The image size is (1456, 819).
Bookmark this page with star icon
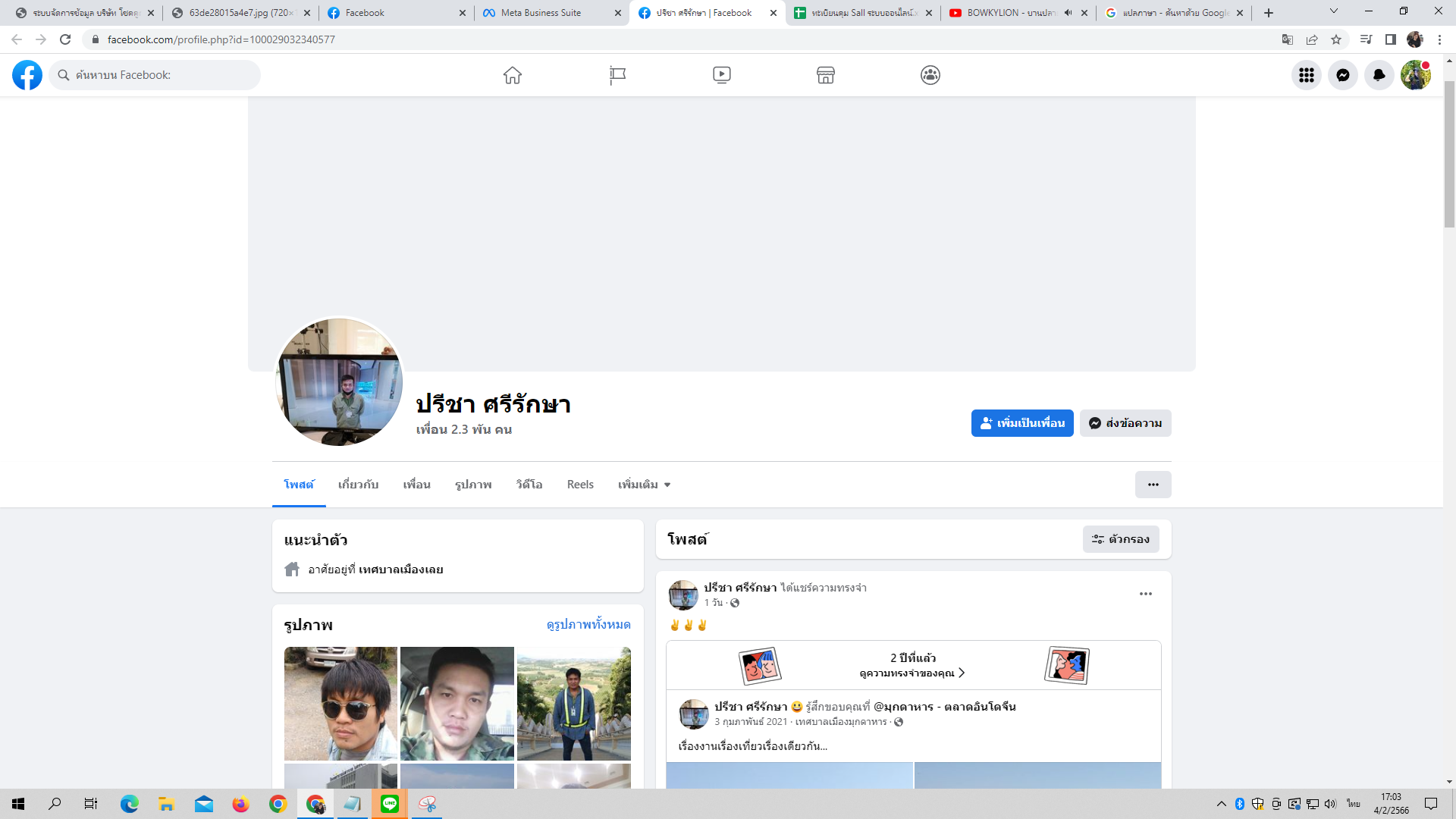click(1336, 39)
